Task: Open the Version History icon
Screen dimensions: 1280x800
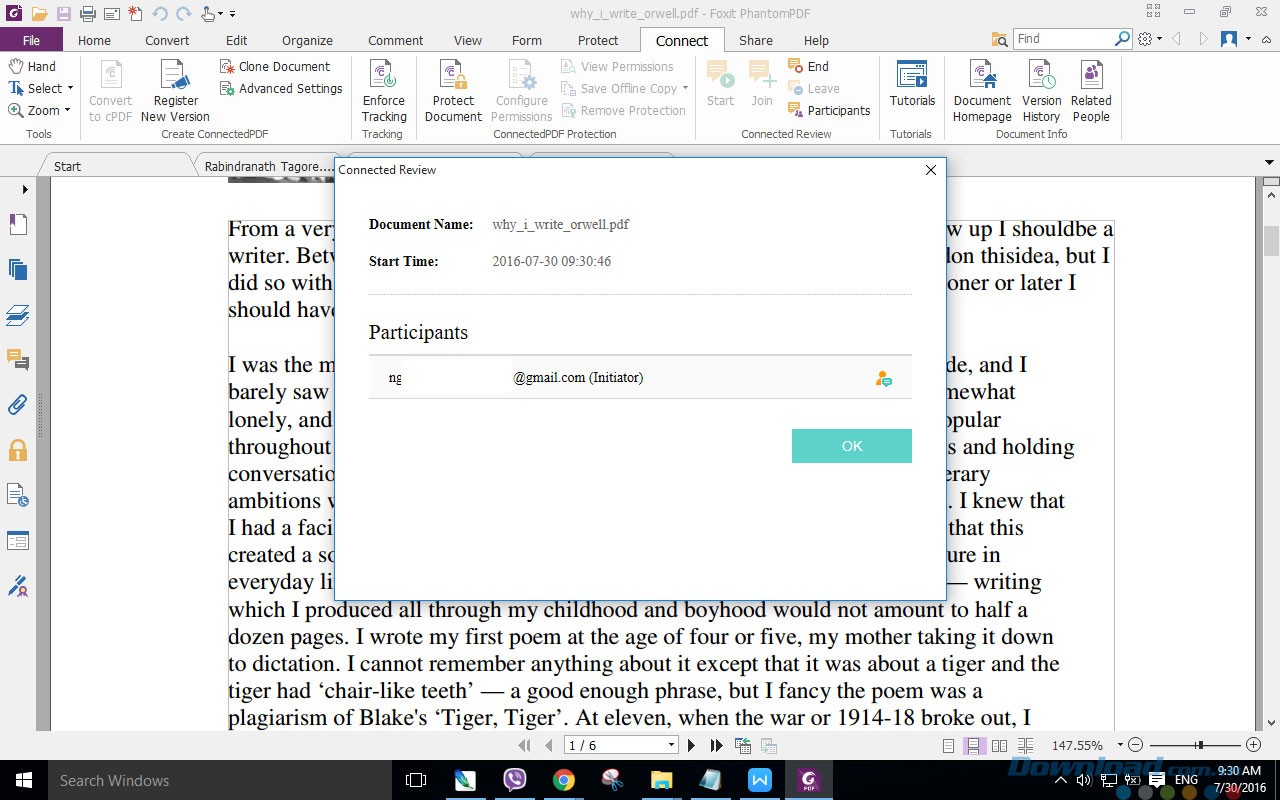Action: pos(1041,78)
